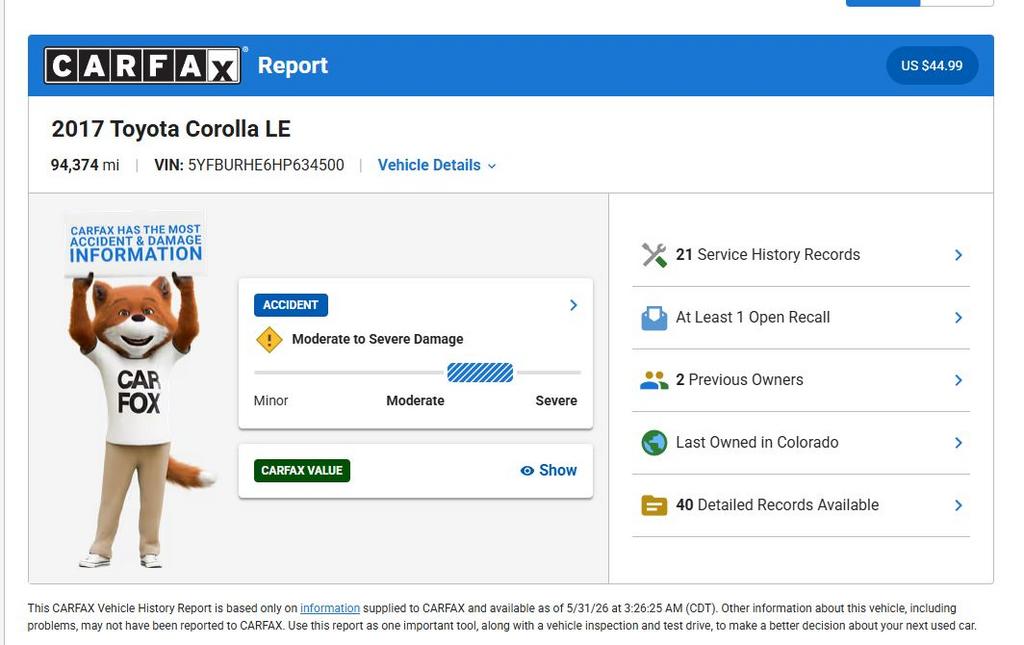The height and width of the screenshot is (645, 1024).
Task: Click the CARFAX VALUE badge
Action: (x=302, y=471)
